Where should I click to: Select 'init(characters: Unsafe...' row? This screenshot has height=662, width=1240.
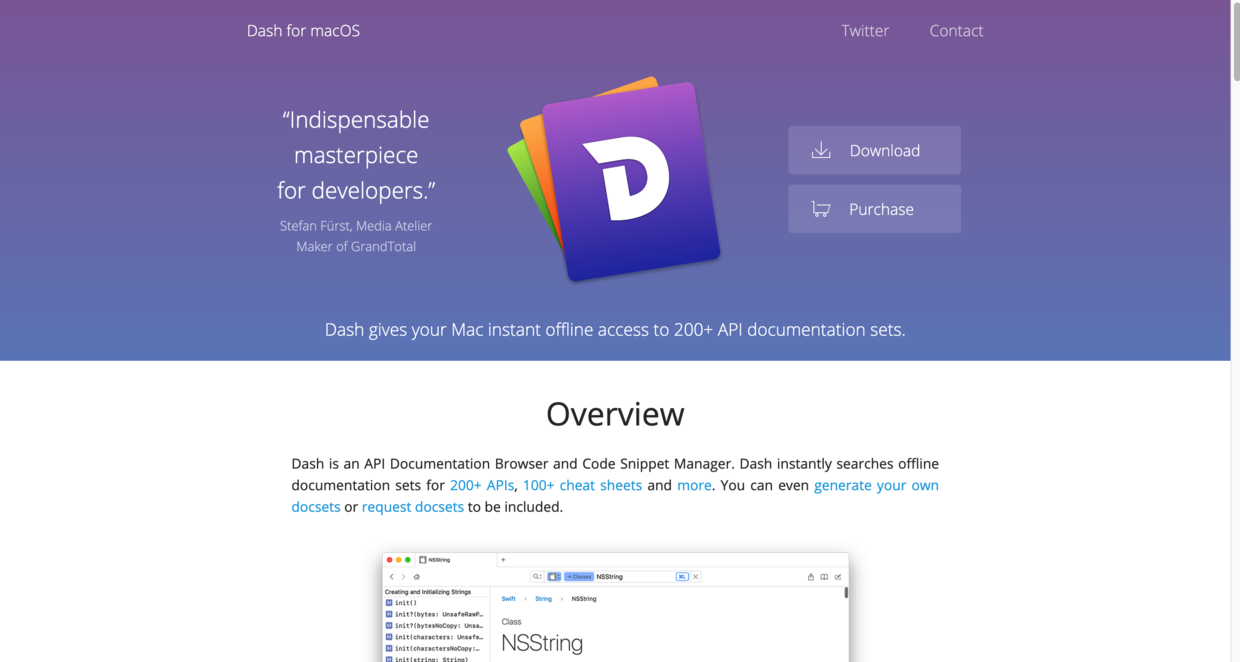436,637
